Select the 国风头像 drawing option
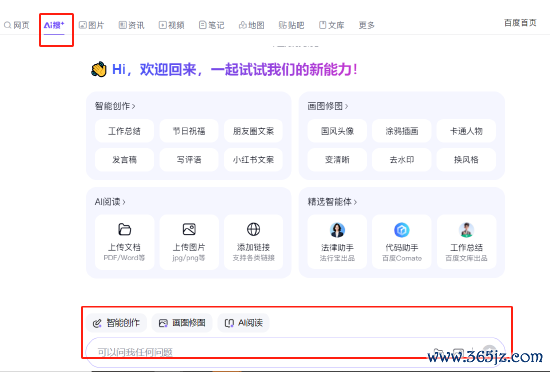 337,131
